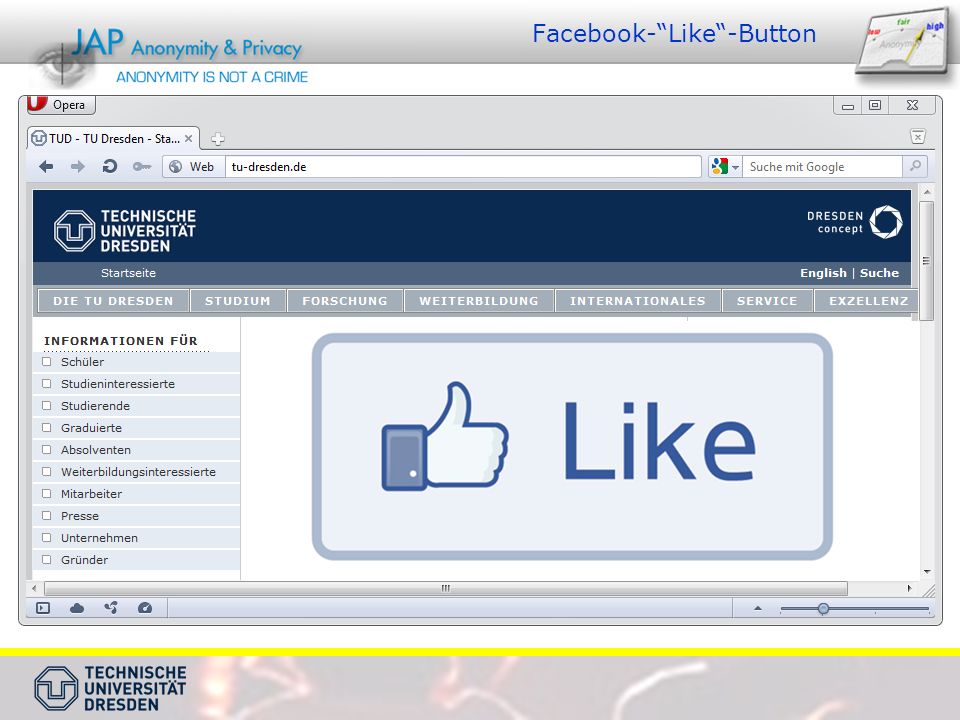Open Opera Unite share icon

(x=111, y=607)
